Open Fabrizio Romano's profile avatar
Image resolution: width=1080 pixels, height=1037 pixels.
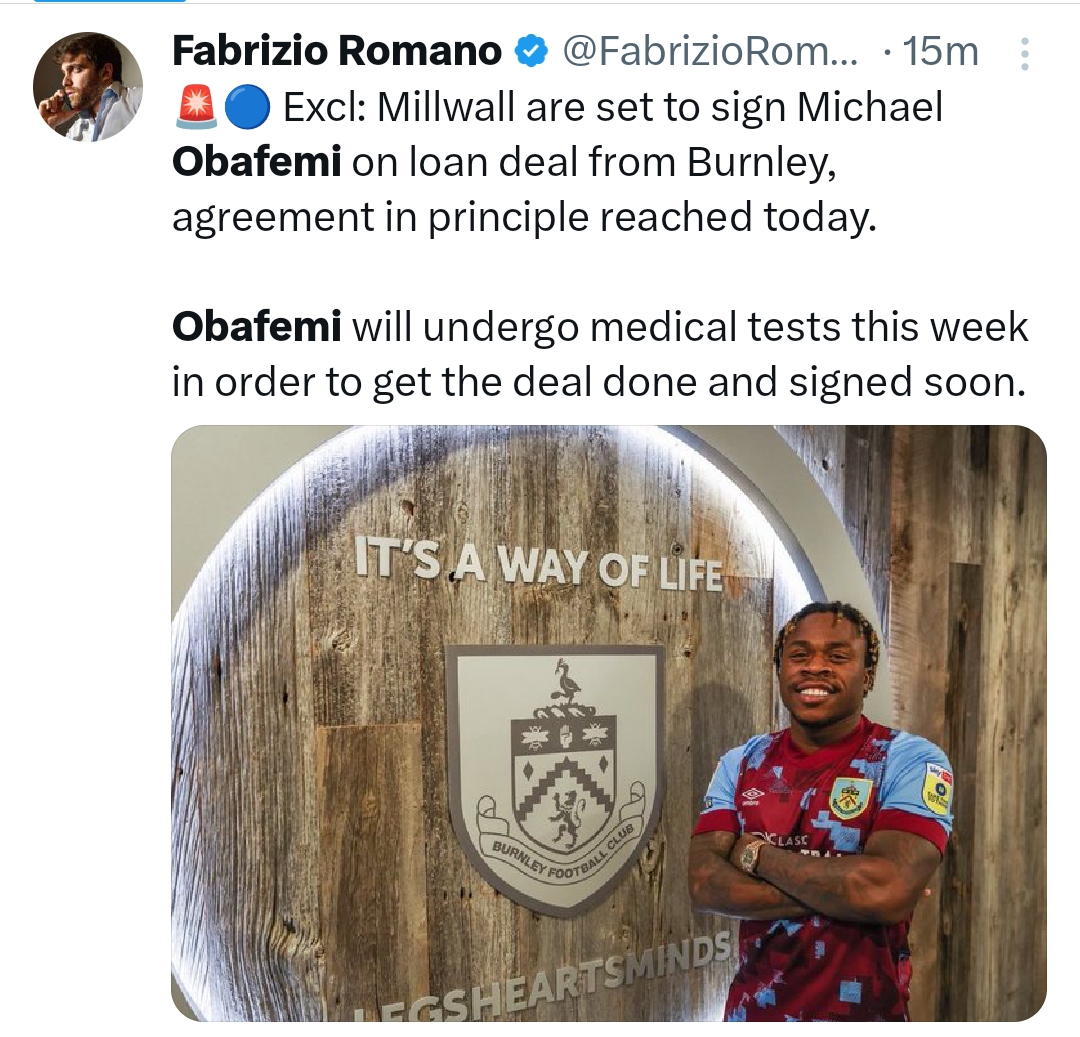coord(88,86)
